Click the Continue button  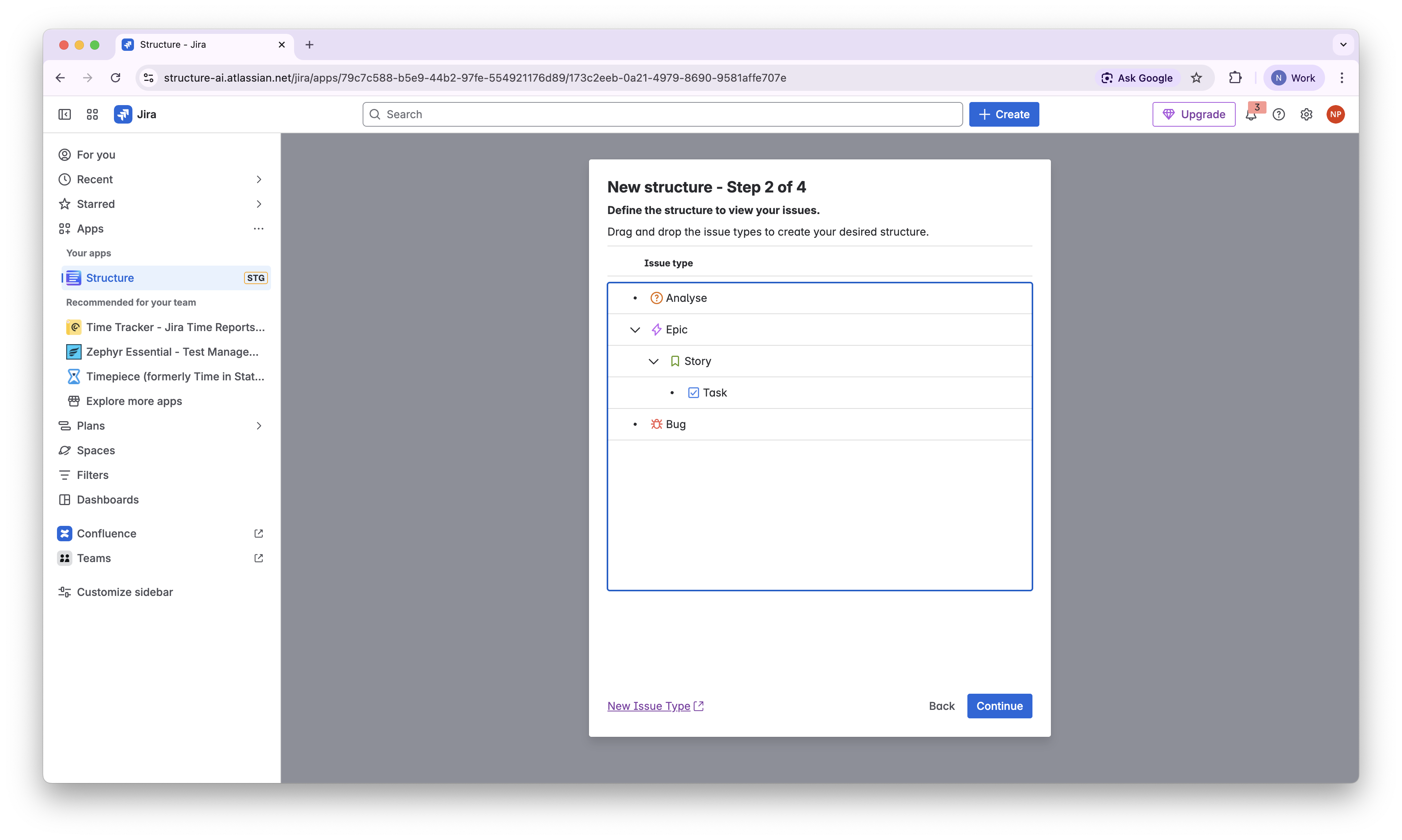[x=999, y=706]
